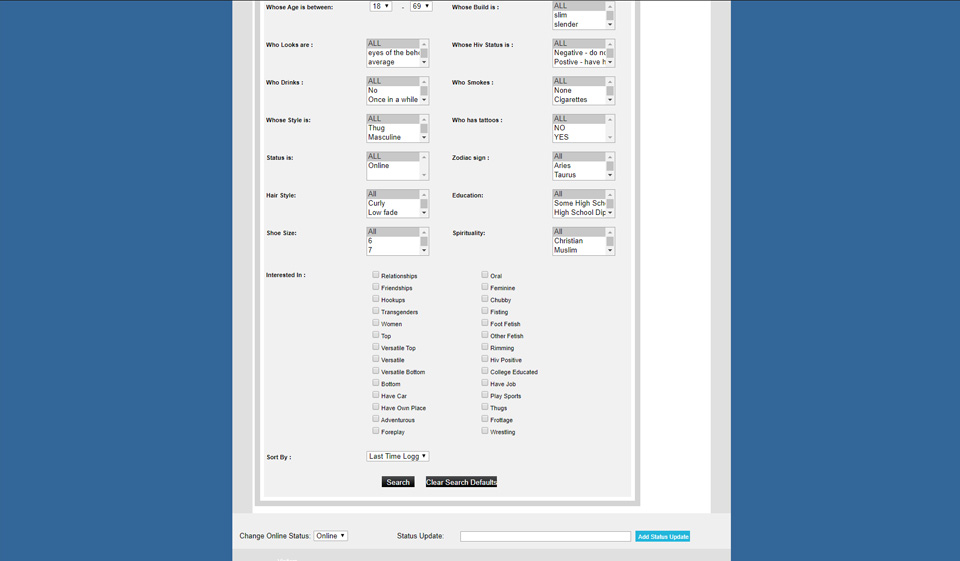The image size is (960, 561).
Task: Open the Change Online Status dropdown
Action: coord(330,536)
